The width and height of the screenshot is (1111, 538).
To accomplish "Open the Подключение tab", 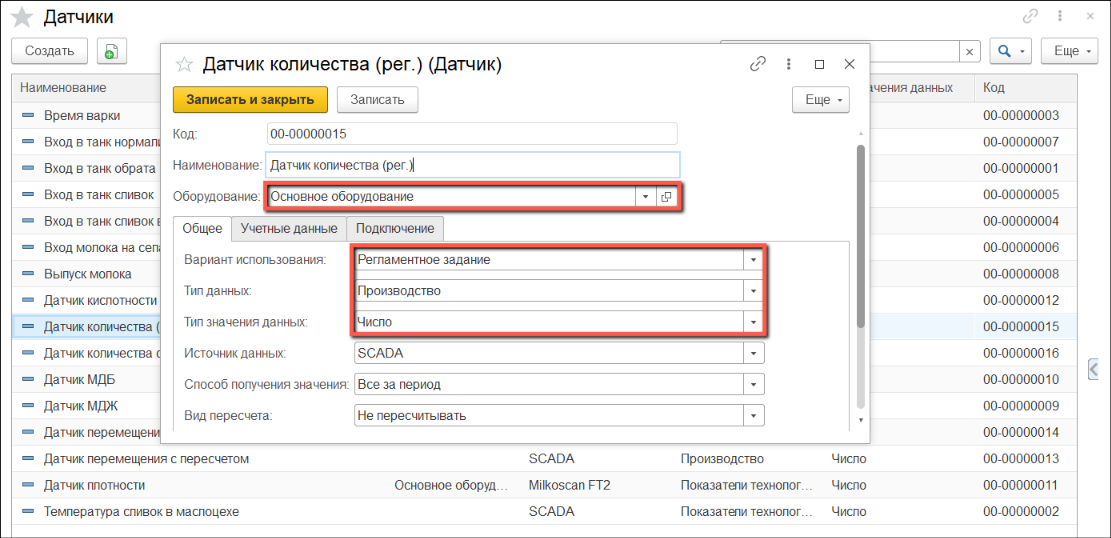I will [x=395, y=229].
